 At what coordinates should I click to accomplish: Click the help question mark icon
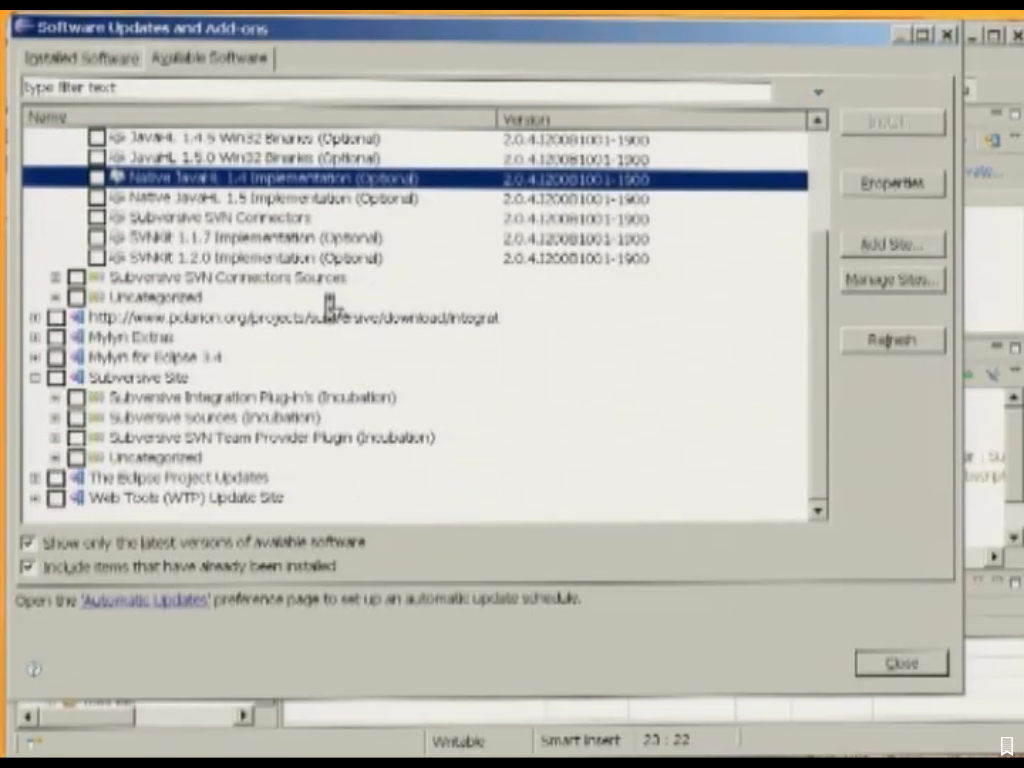tap(34, 669)
